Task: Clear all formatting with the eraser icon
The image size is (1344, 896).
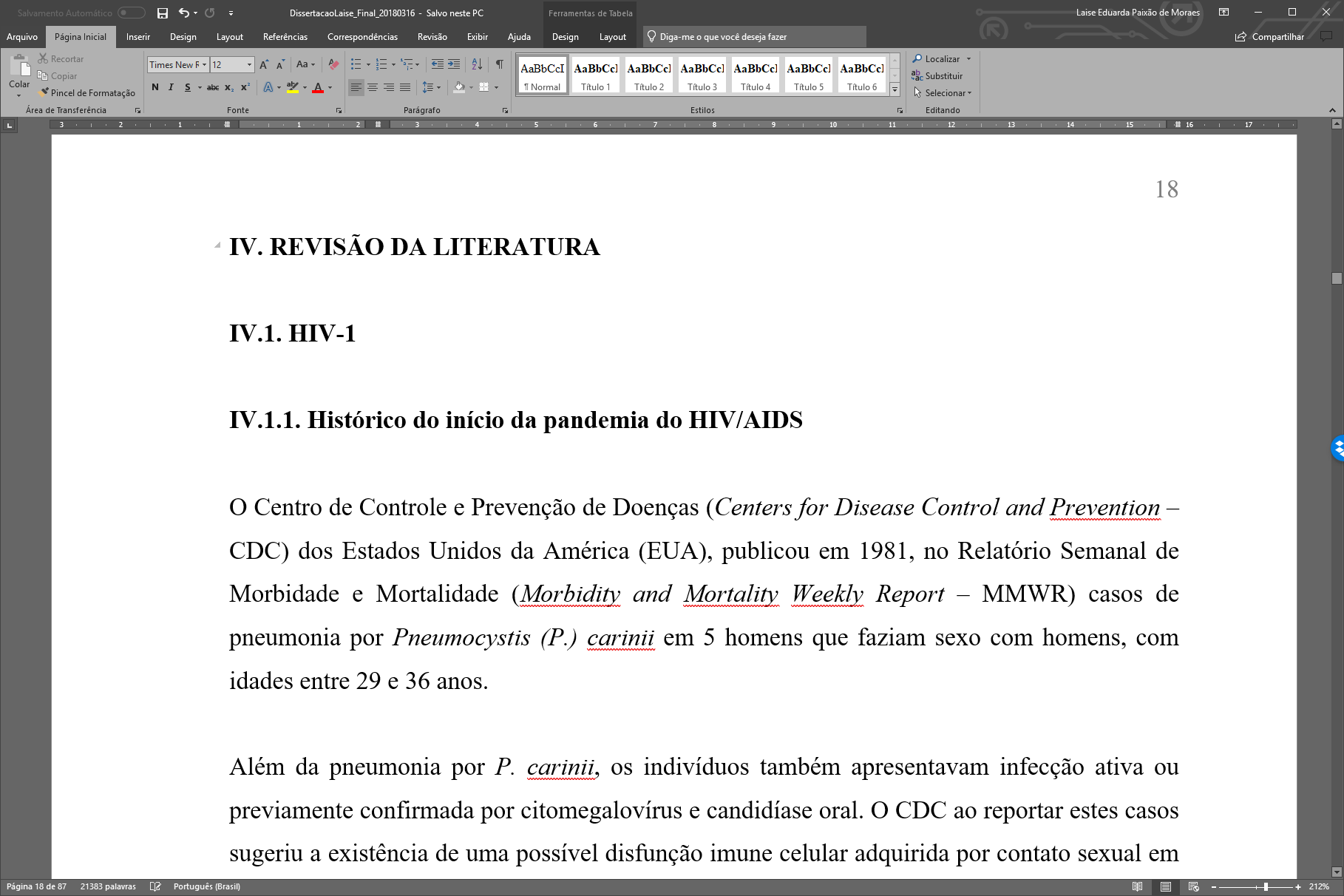Action: [333, 64]
